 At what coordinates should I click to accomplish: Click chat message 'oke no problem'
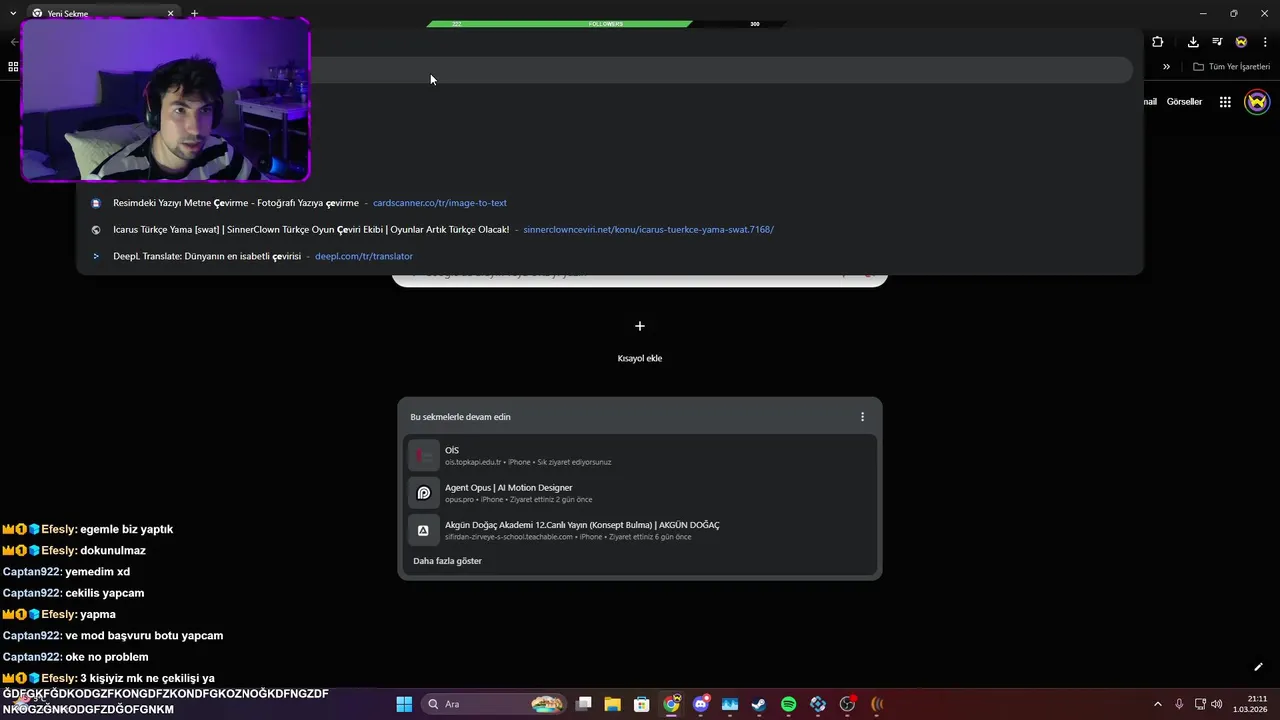[107, 657]
